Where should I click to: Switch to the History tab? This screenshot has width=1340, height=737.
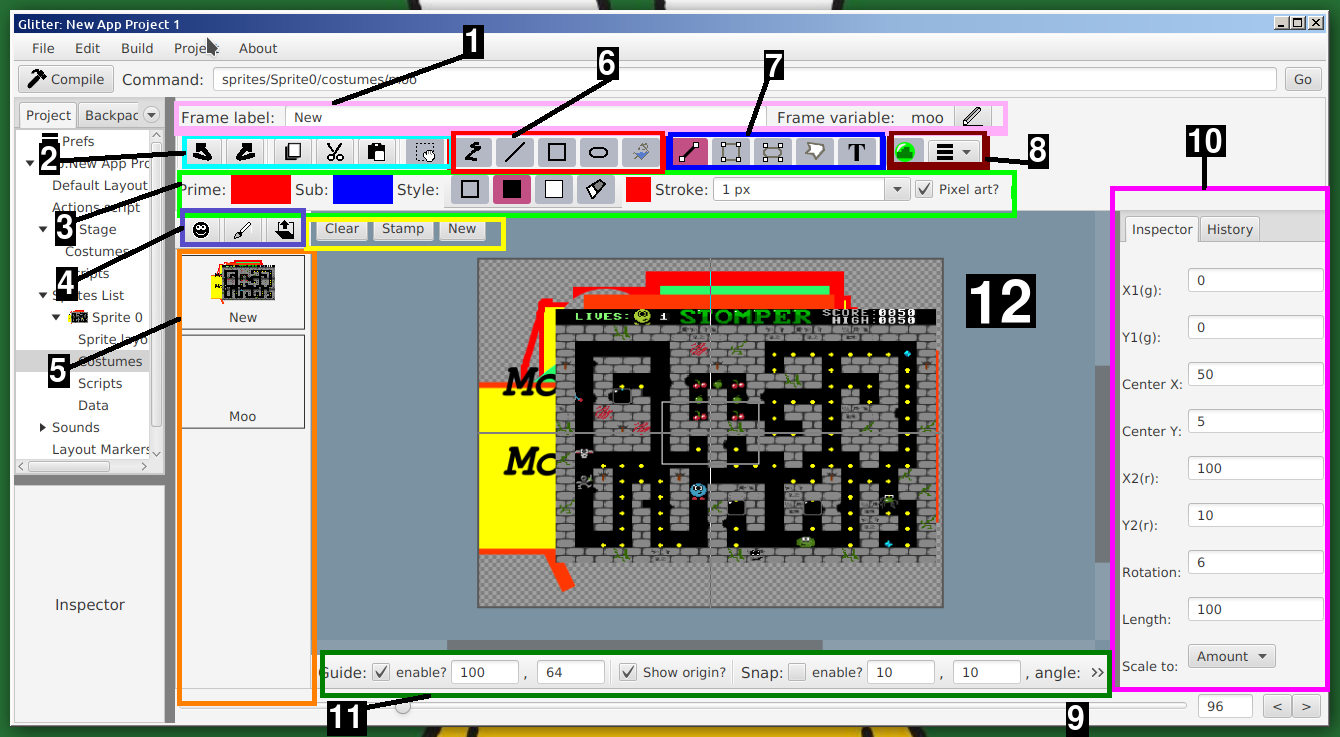coord(1229,229)
